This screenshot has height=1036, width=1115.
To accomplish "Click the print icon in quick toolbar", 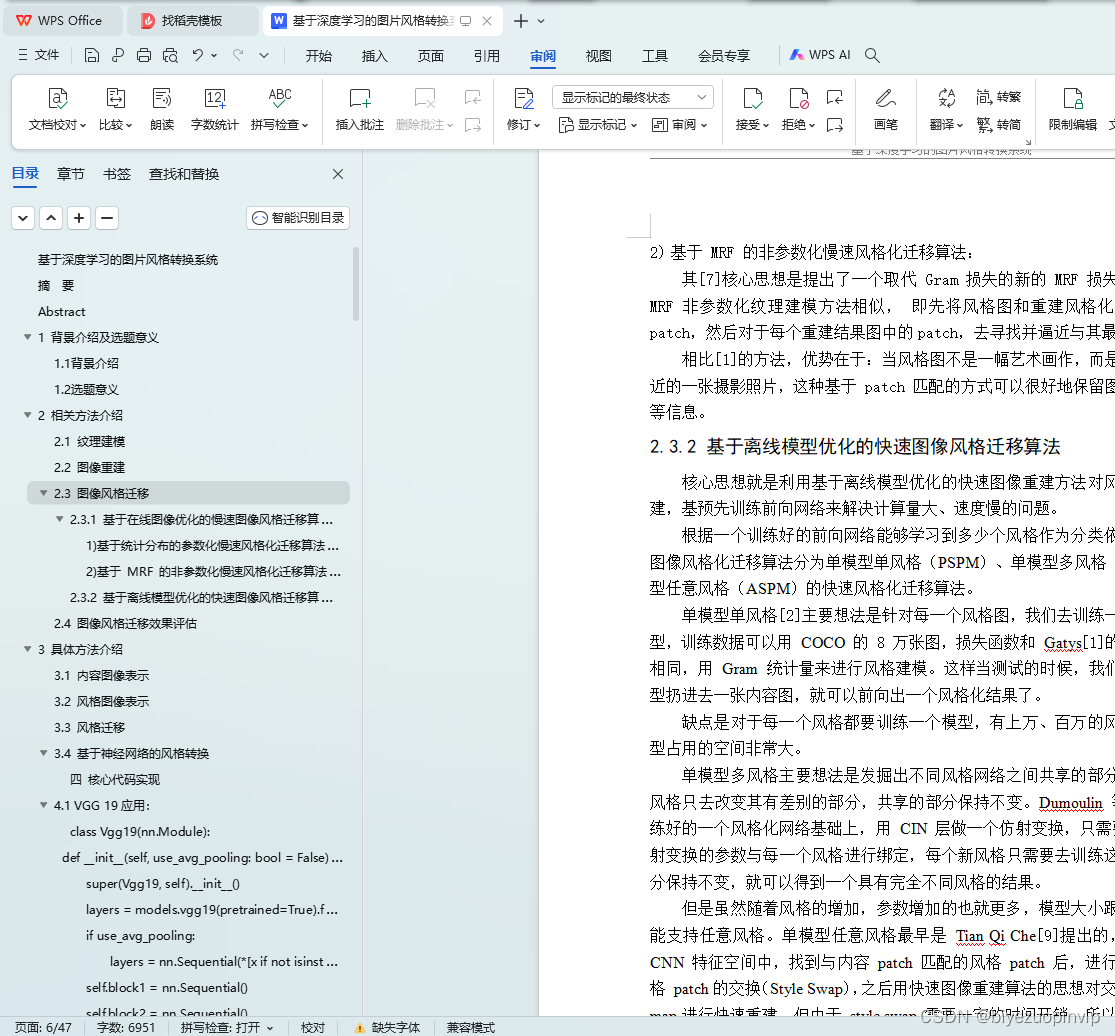I will [144, 55].
